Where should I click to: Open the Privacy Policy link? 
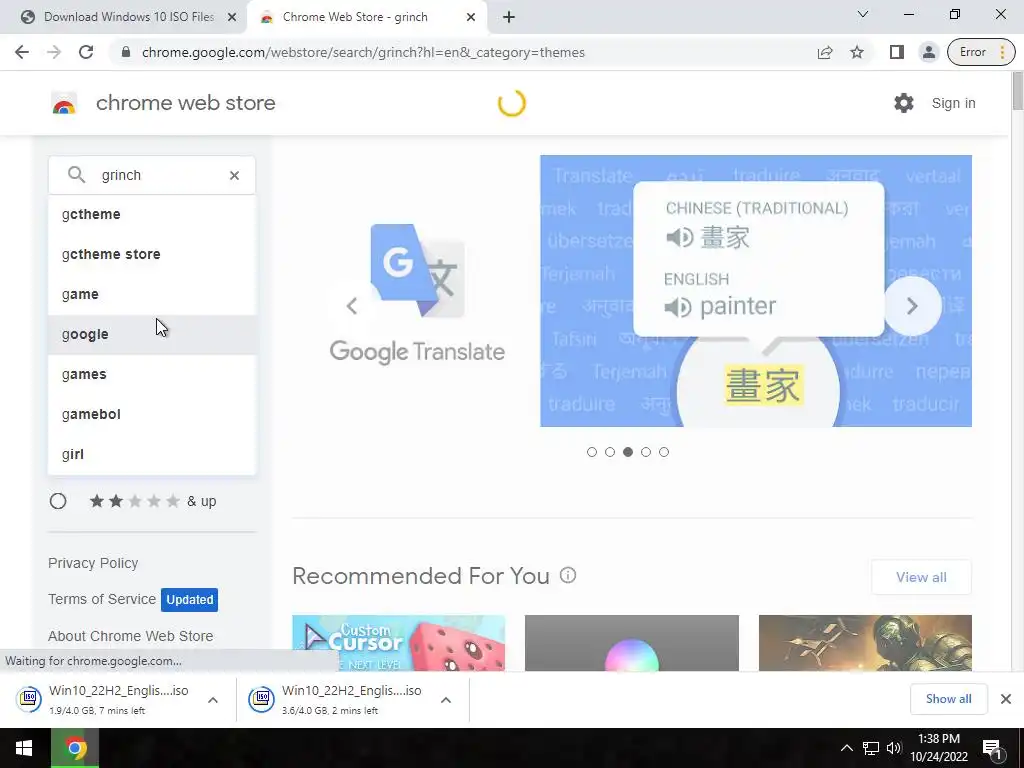pyautogui.click(x=93, y=563)
